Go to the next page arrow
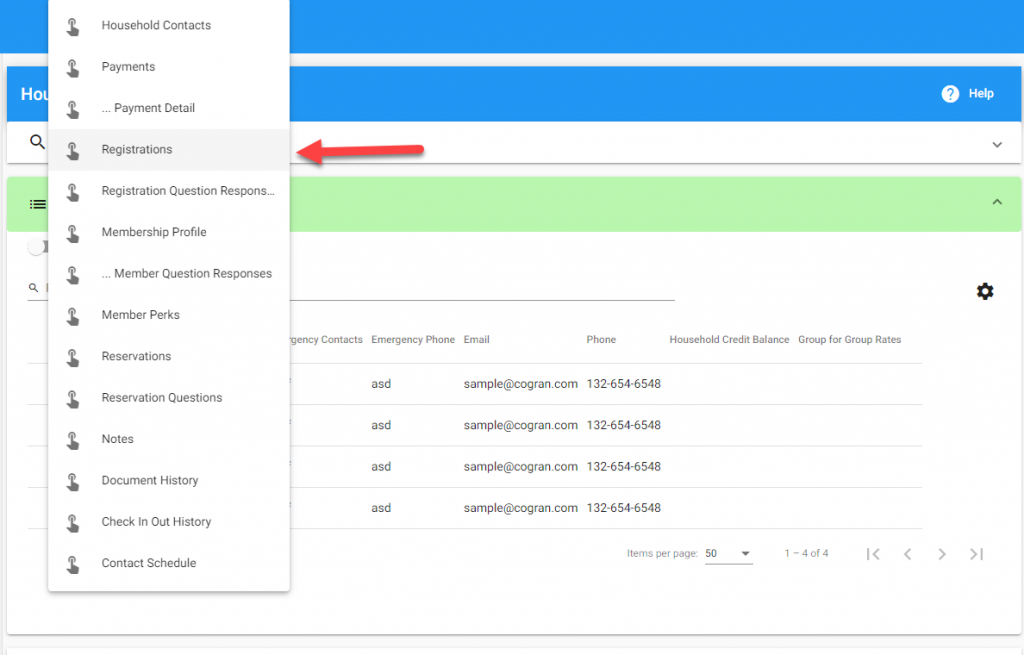The height and width of the screenshot is (655, 1024). click(941, 554)
